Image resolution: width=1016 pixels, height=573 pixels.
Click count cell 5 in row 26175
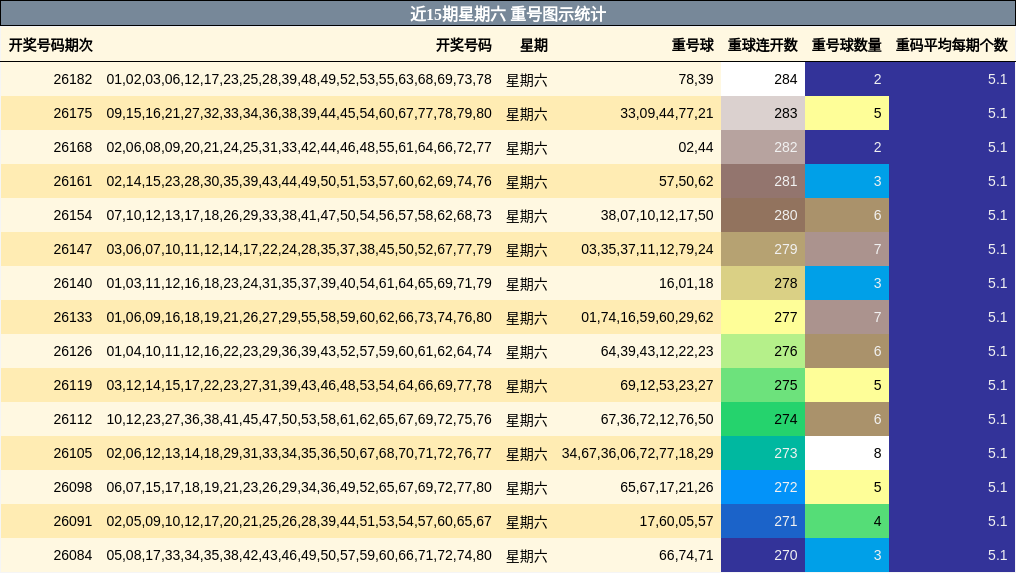[847, 113]
